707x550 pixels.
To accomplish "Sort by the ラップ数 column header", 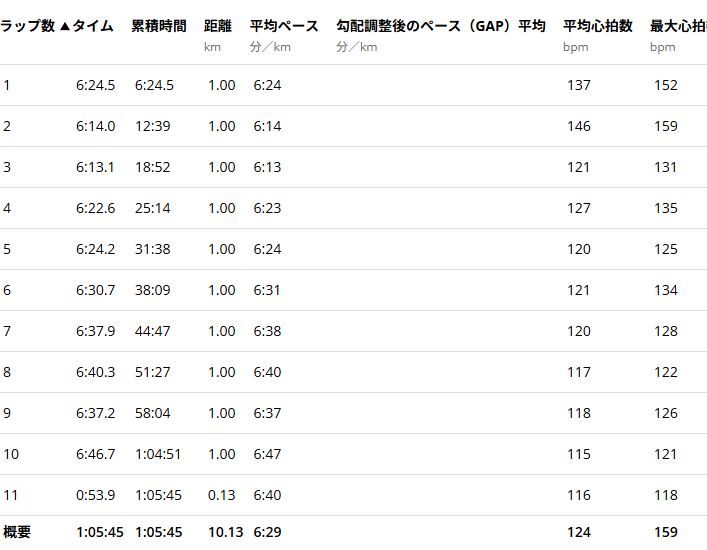I will (x=28, y=26).
